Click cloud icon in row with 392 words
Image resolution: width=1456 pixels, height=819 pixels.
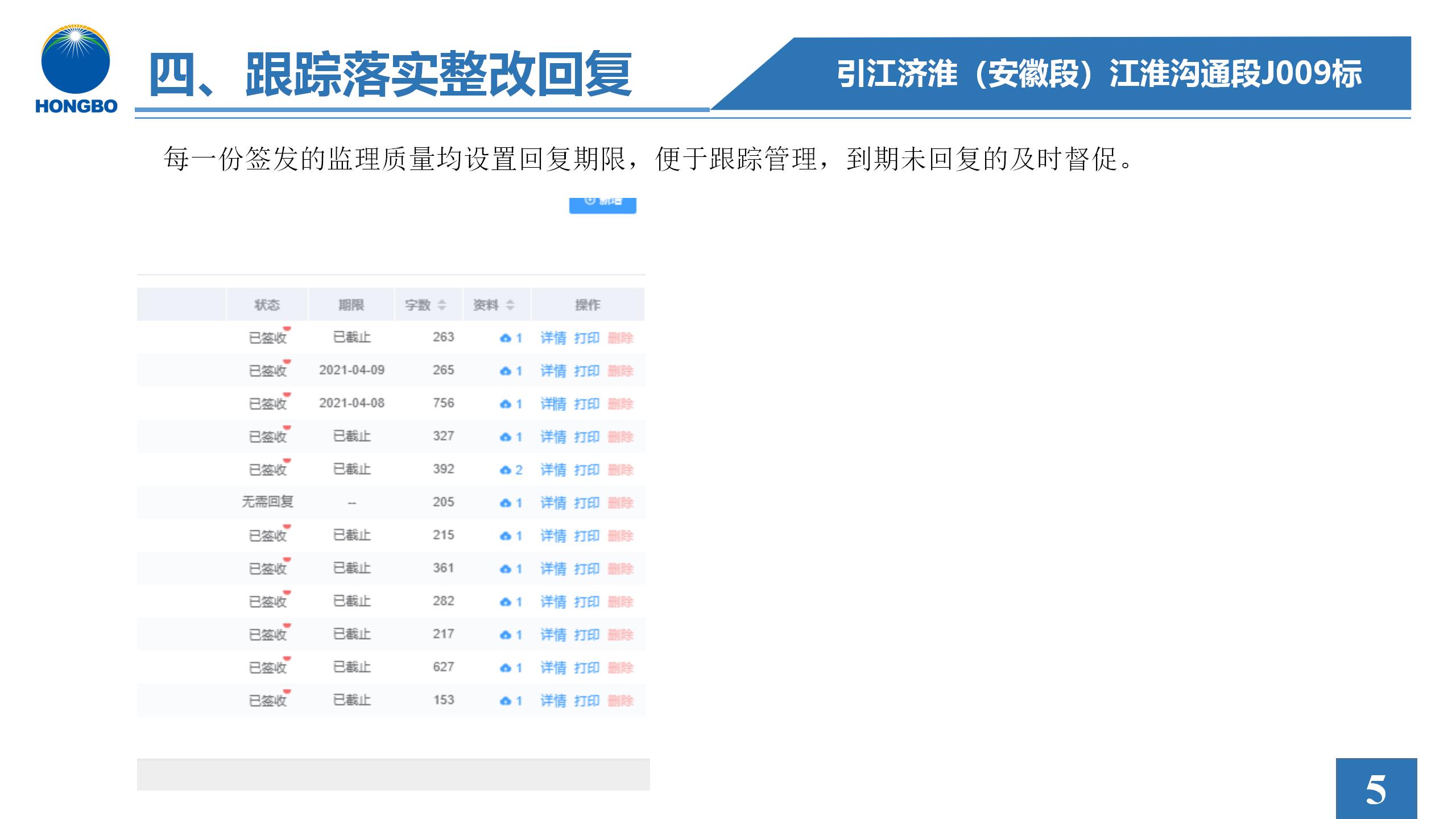505,470
